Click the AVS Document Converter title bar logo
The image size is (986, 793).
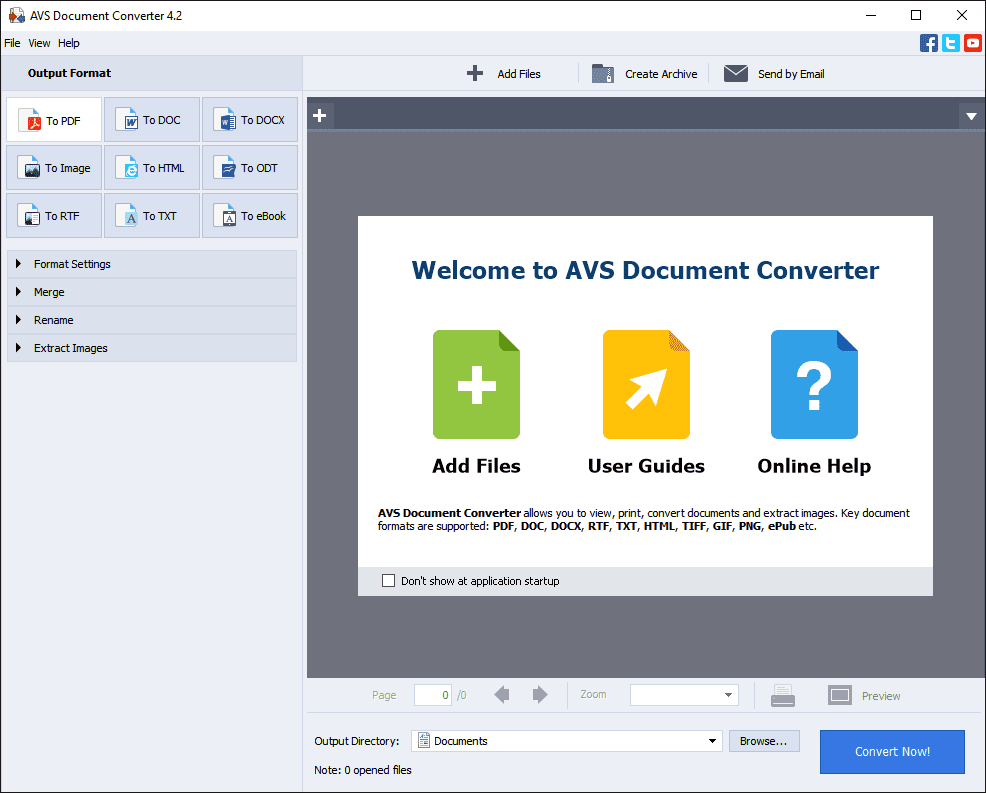pos(16,15)
